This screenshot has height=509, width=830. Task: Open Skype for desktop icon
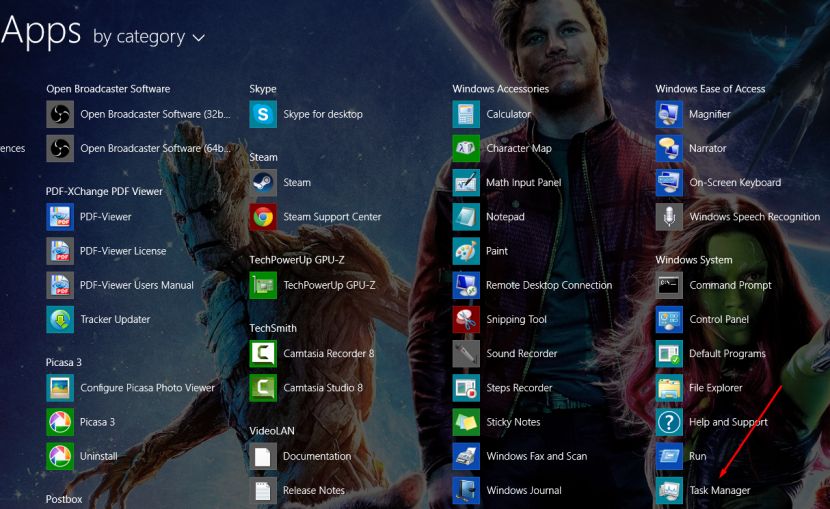pyautogui.click(x=263, y=114)
